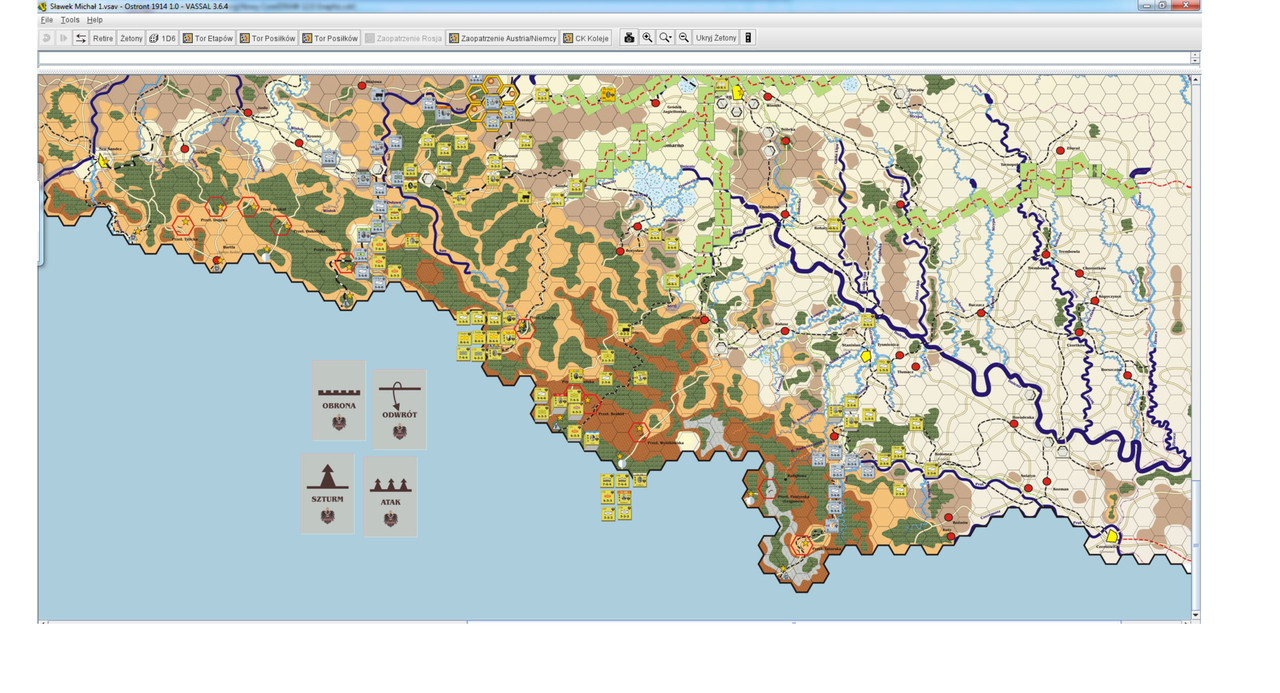Select the ODWRÓT retreat card
The image size is (1280, 693).
pos(399,409)
